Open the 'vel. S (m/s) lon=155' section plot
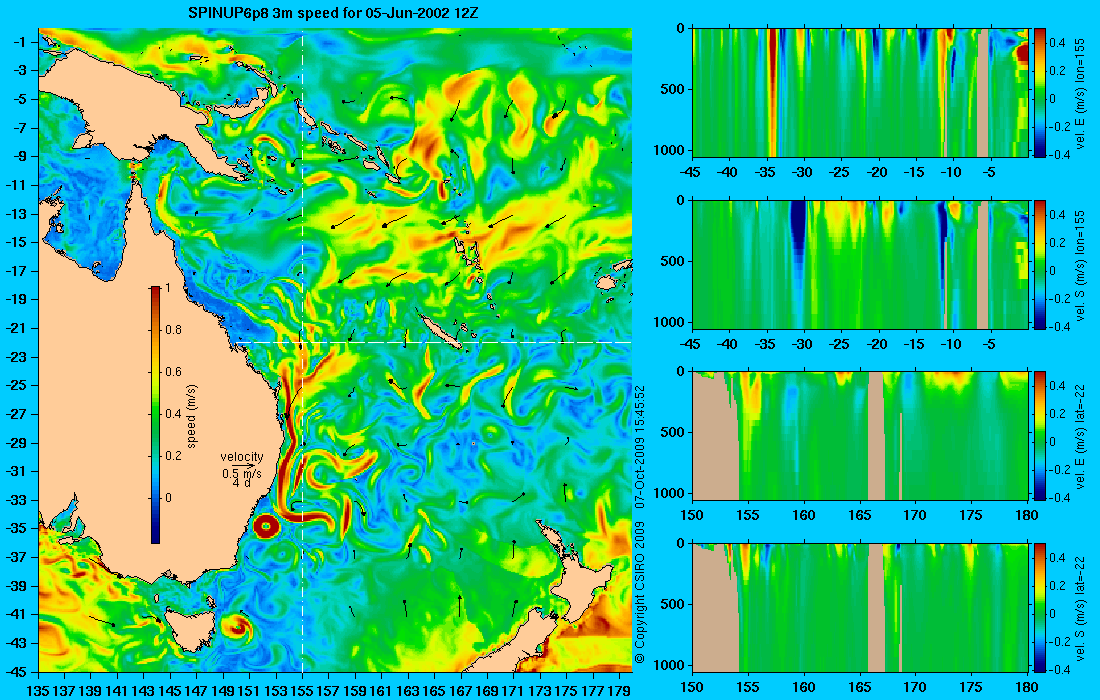 pyautogui.click(x=860, y=264)
